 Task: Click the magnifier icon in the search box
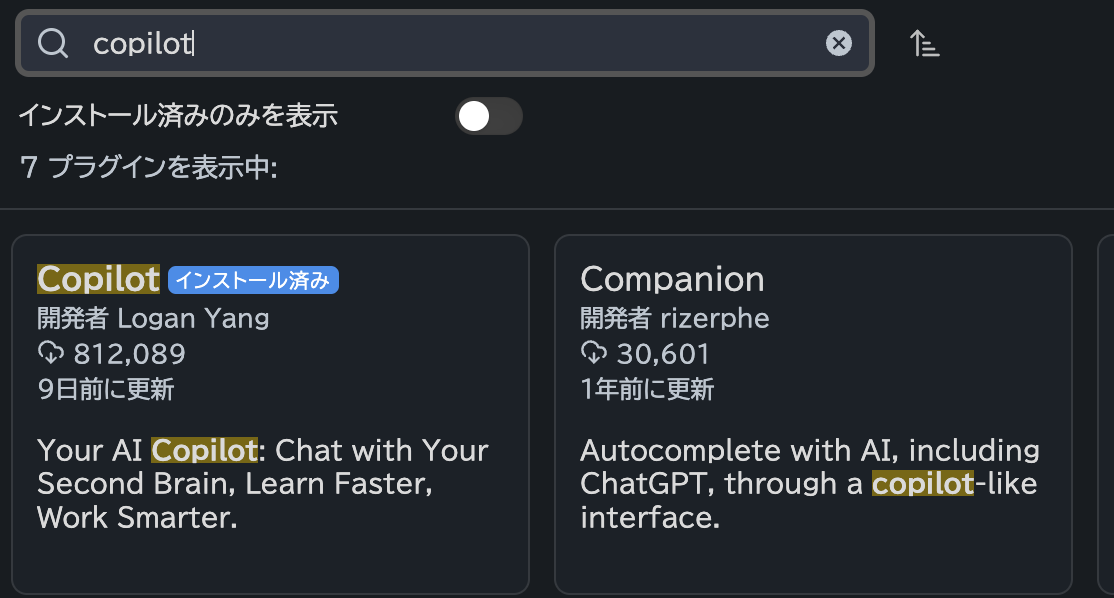52,43
